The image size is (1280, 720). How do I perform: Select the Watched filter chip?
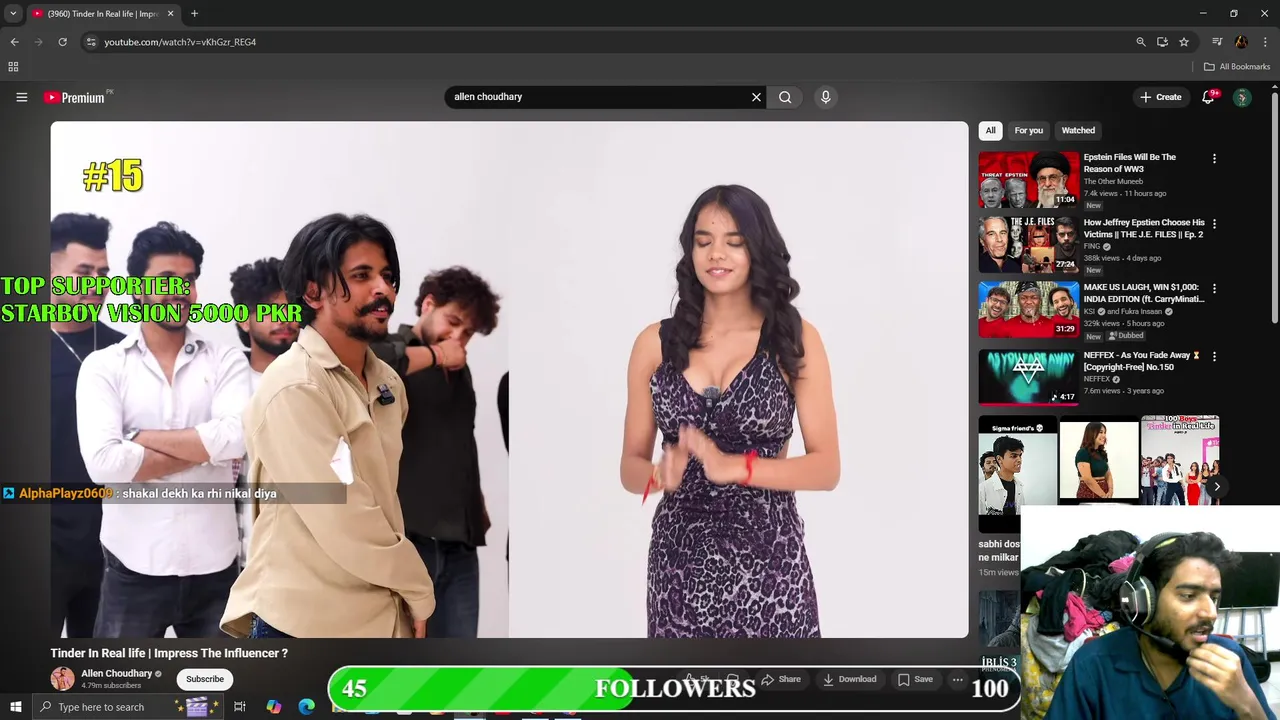coord(1078,130)
